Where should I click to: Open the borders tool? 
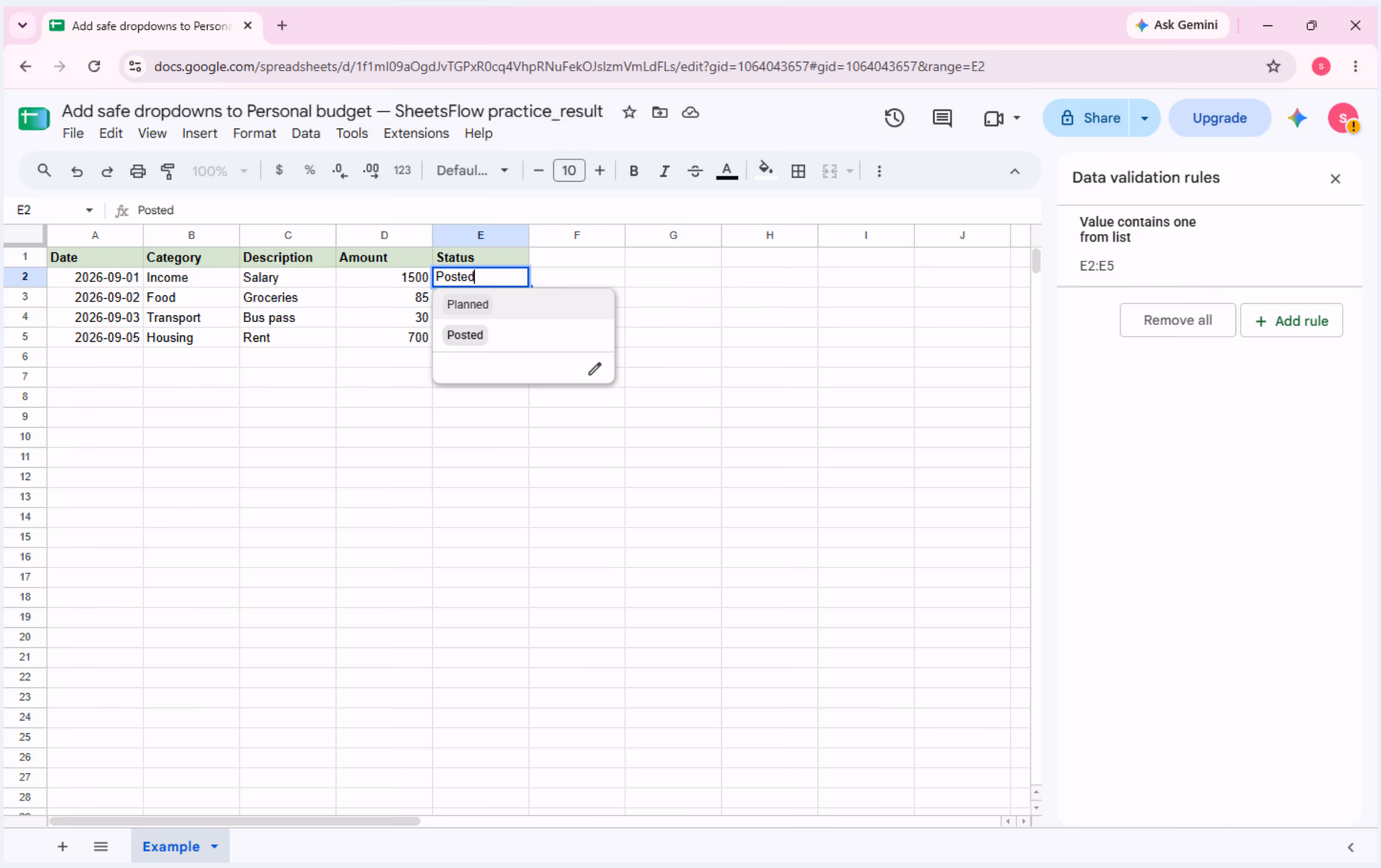pos(798,171)
